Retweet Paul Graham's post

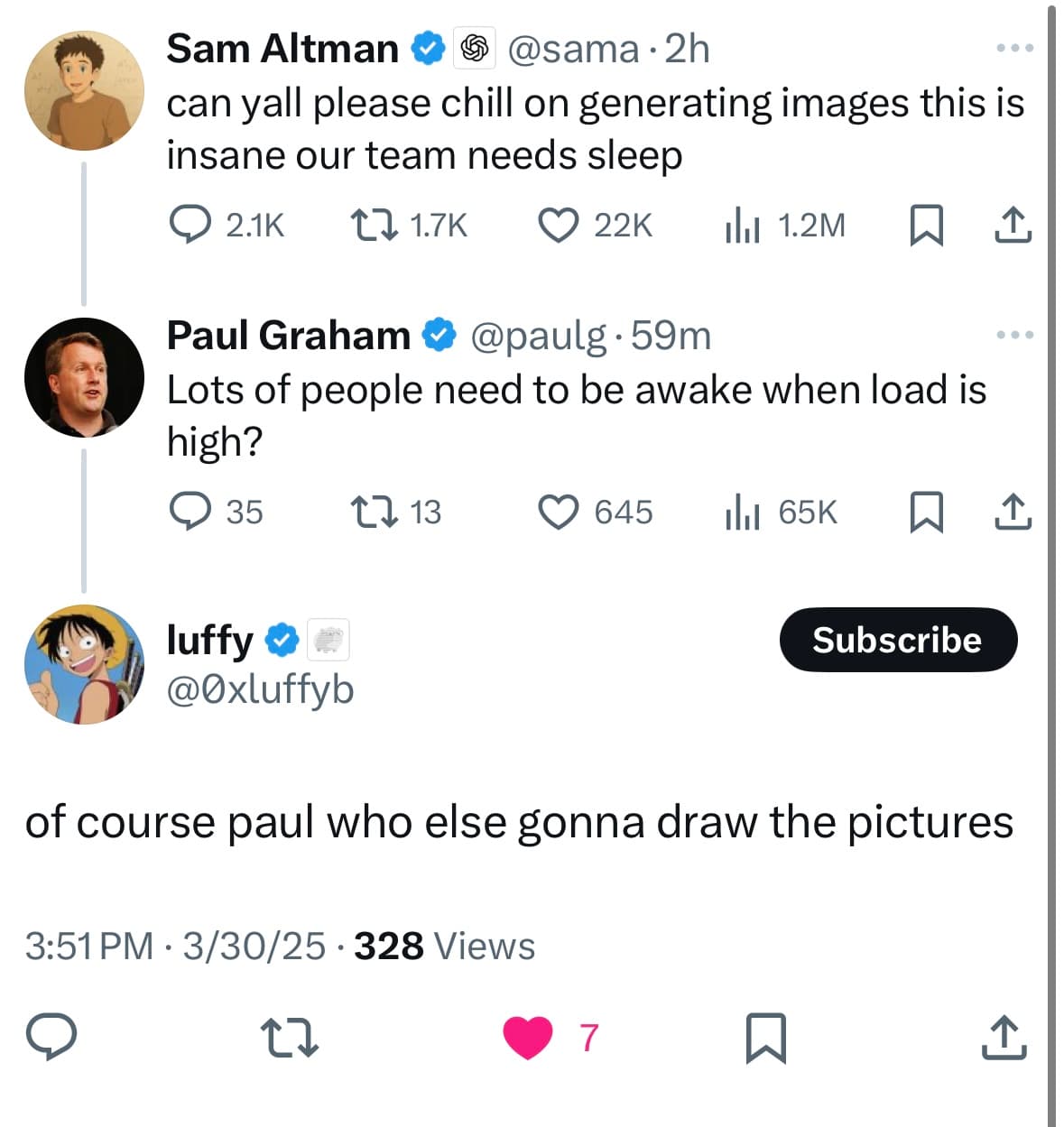pyautogui.click(x=374, y=512)
